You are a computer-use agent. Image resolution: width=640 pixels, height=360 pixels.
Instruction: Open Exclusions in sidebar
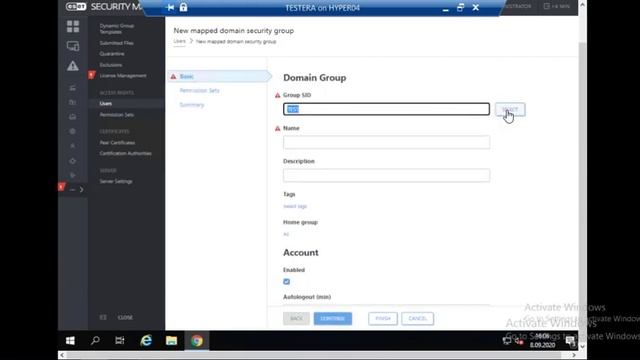111,65
